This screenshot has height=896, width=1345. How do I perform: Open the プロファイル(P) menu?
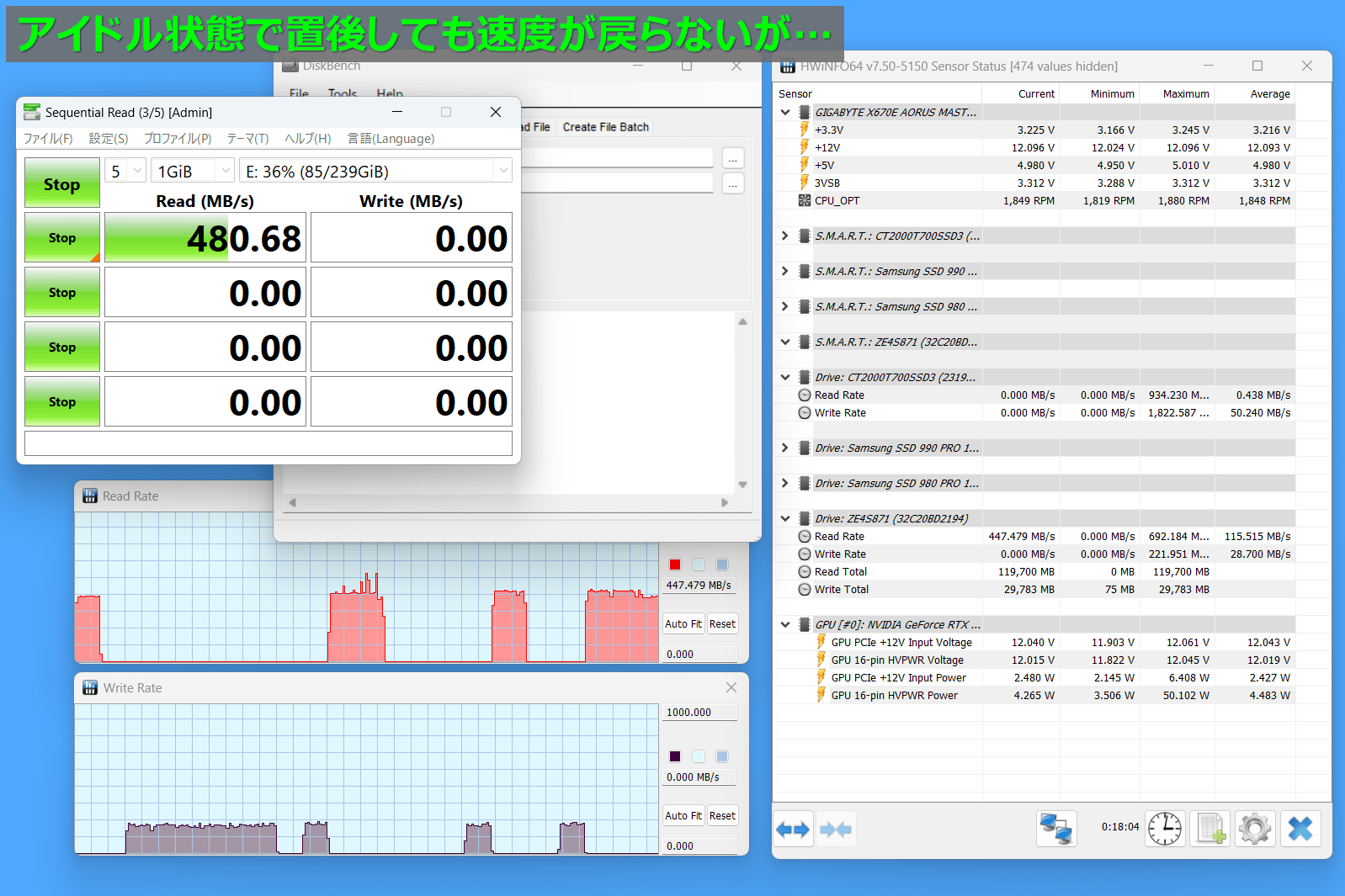[x=178, y=139]
